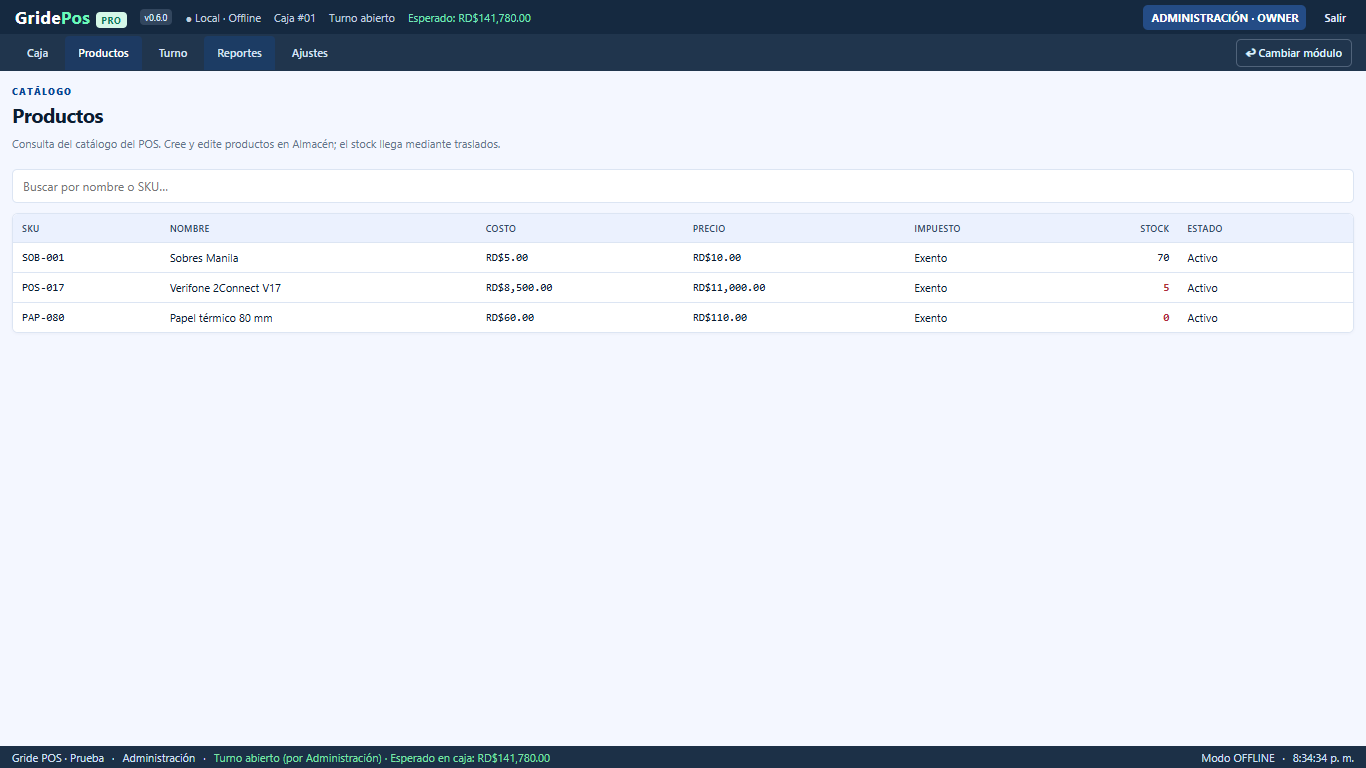Open the Ajustes tab
This screenshot has height=768, width=1366.
[x=309, y=53]
